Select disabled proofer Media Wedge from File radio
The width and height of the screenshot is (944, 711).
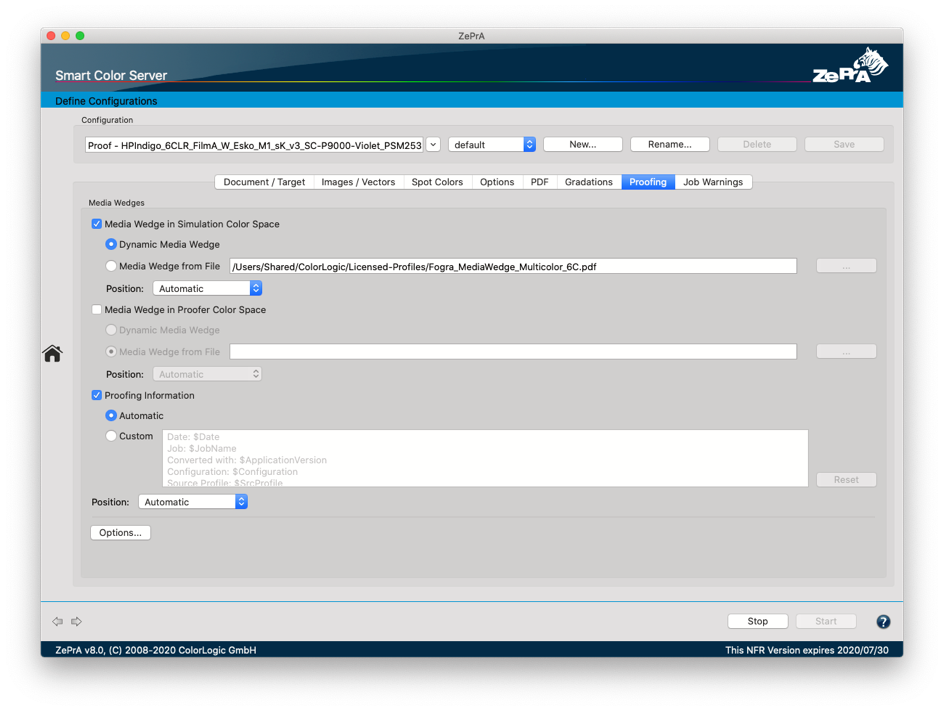coord(111,352)
